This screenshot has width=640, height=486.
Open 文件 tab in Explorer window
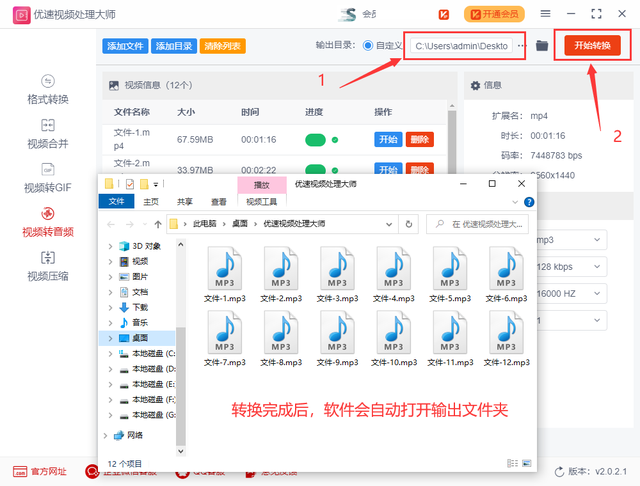point(116,202)
